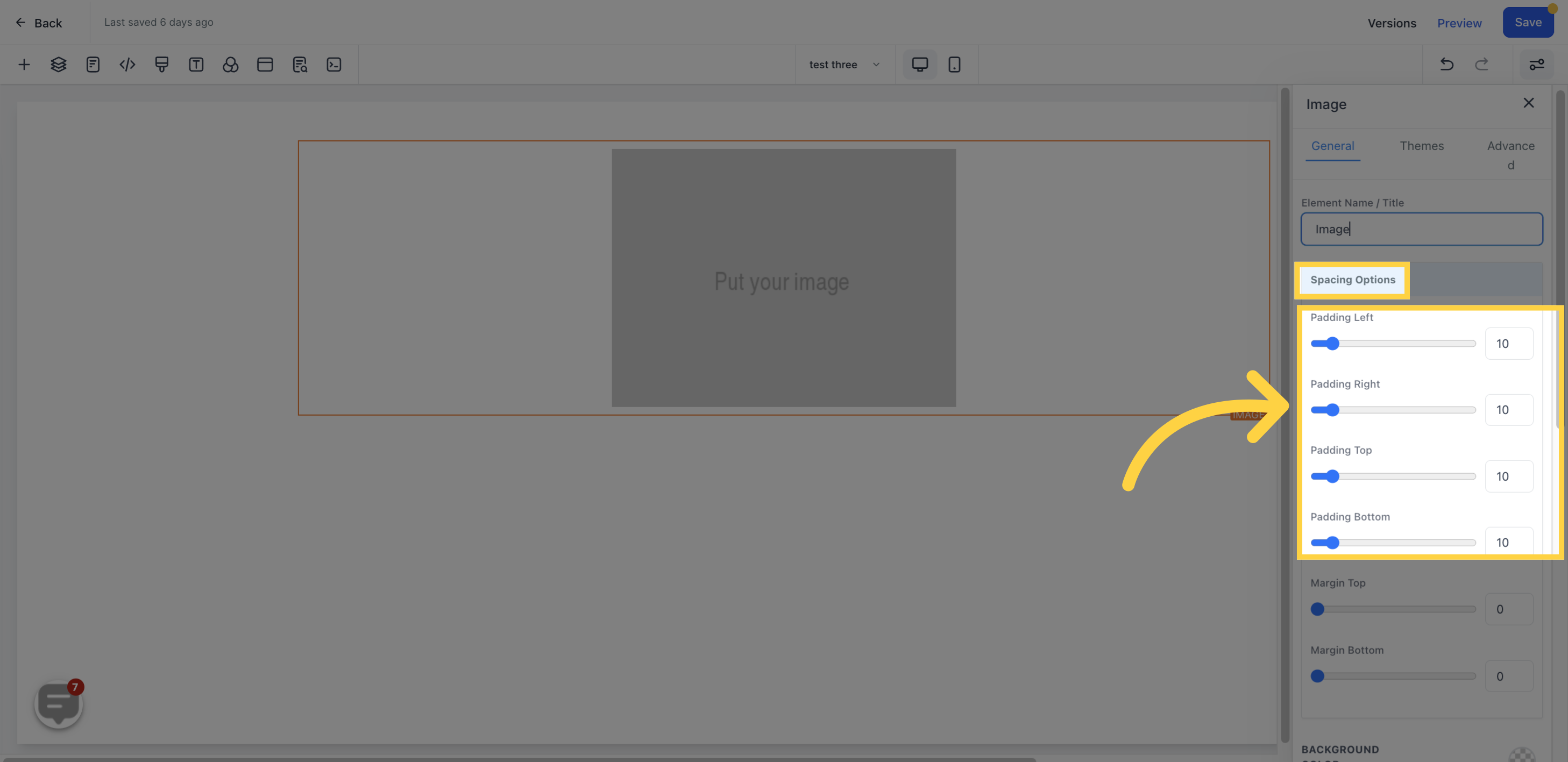Click the Preview button
The image size is (1568, 762).
1460,22
